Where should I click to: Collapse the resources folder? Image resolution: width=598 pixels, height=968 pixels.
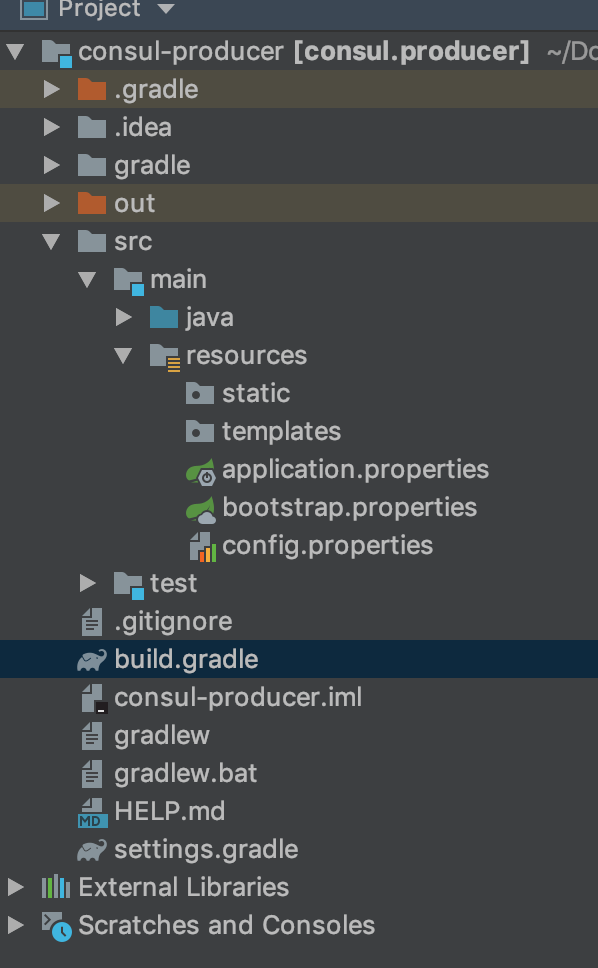tap(123, 355)
